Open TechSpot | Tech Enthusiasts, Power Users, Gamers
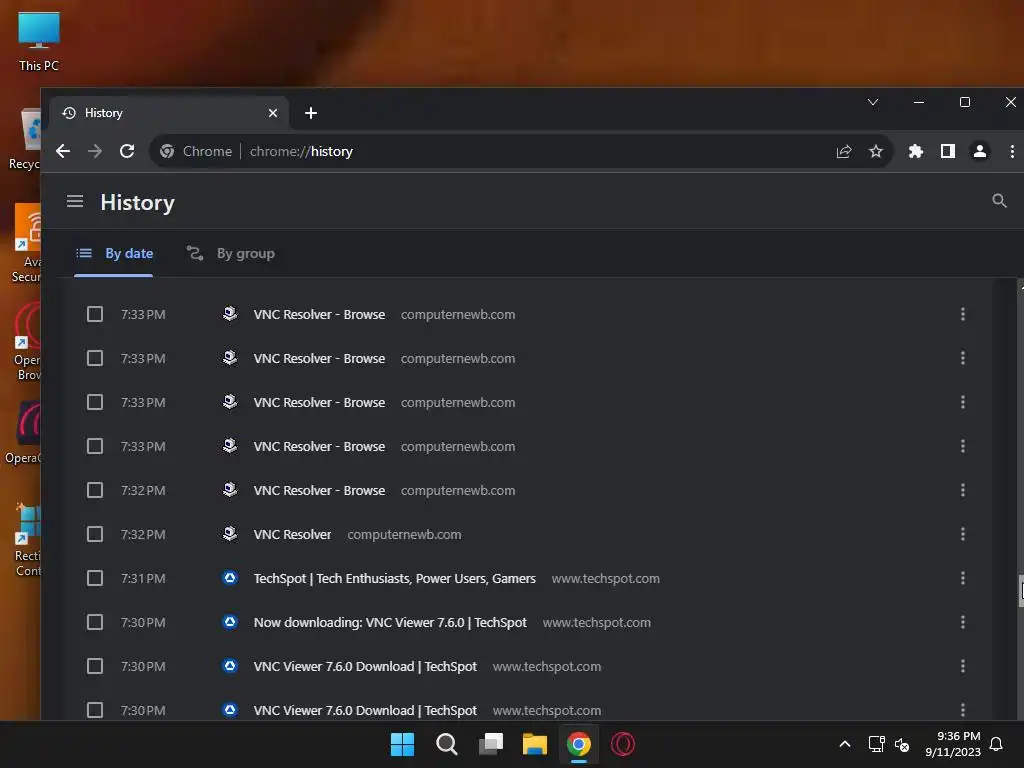The width and height of the screenshot is (1024, 768). [x=394, y=579]
